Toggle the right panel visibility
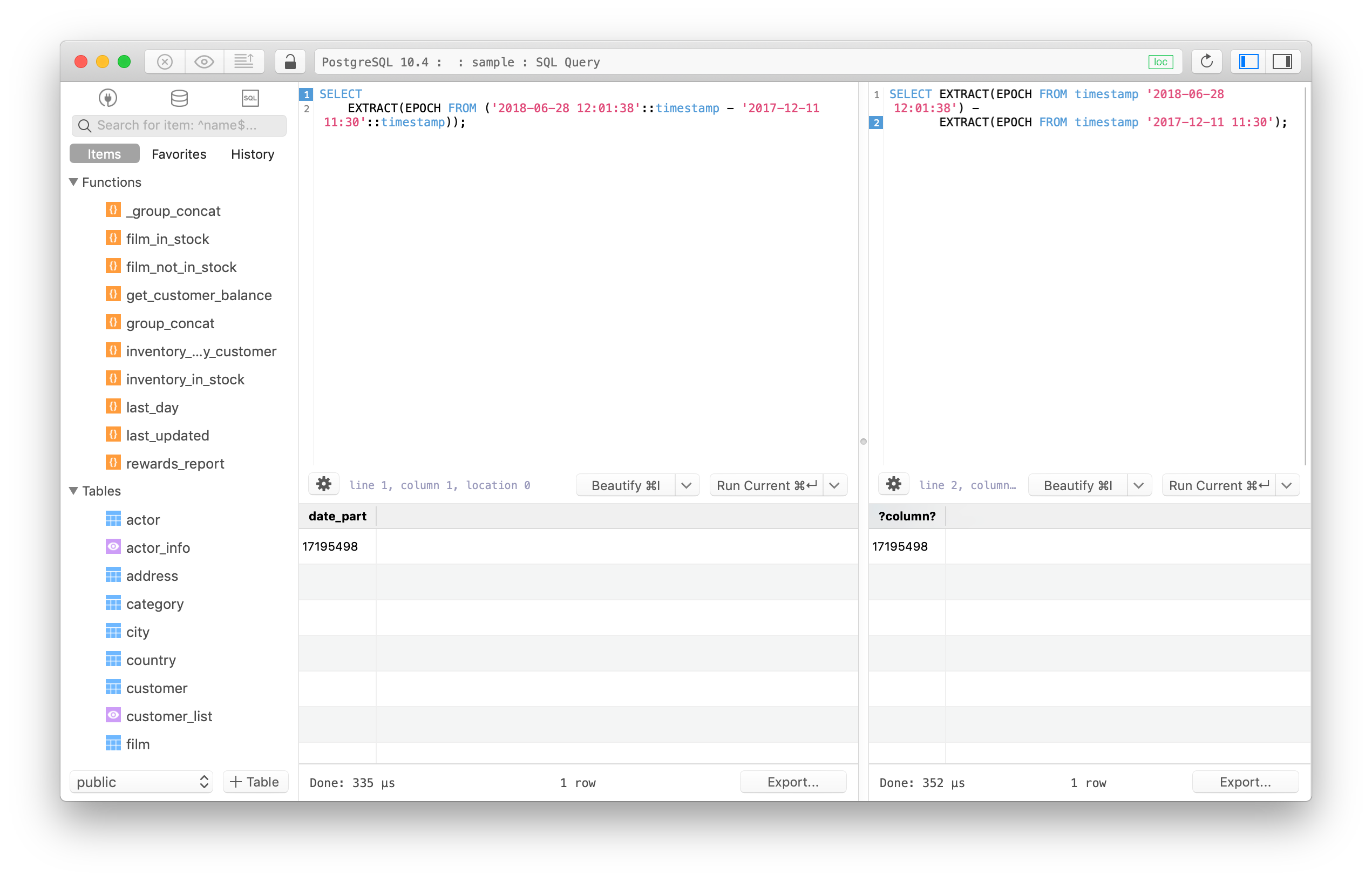Image resolution: width=1372 pixels, height=881 pixels. 1283,61
